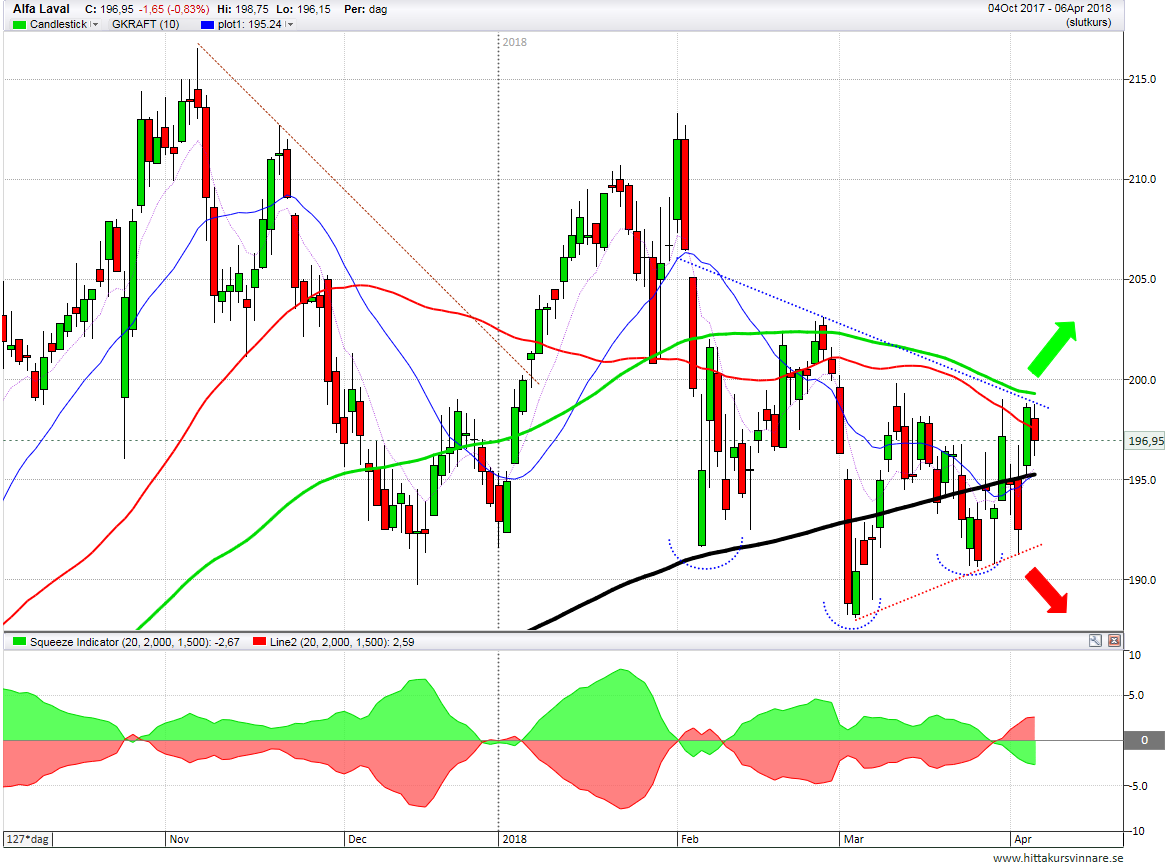Click the 2018 label on the bottom time axis
Image resolution: width=1168 pixels, height=863 pixels.
point(514,839)
